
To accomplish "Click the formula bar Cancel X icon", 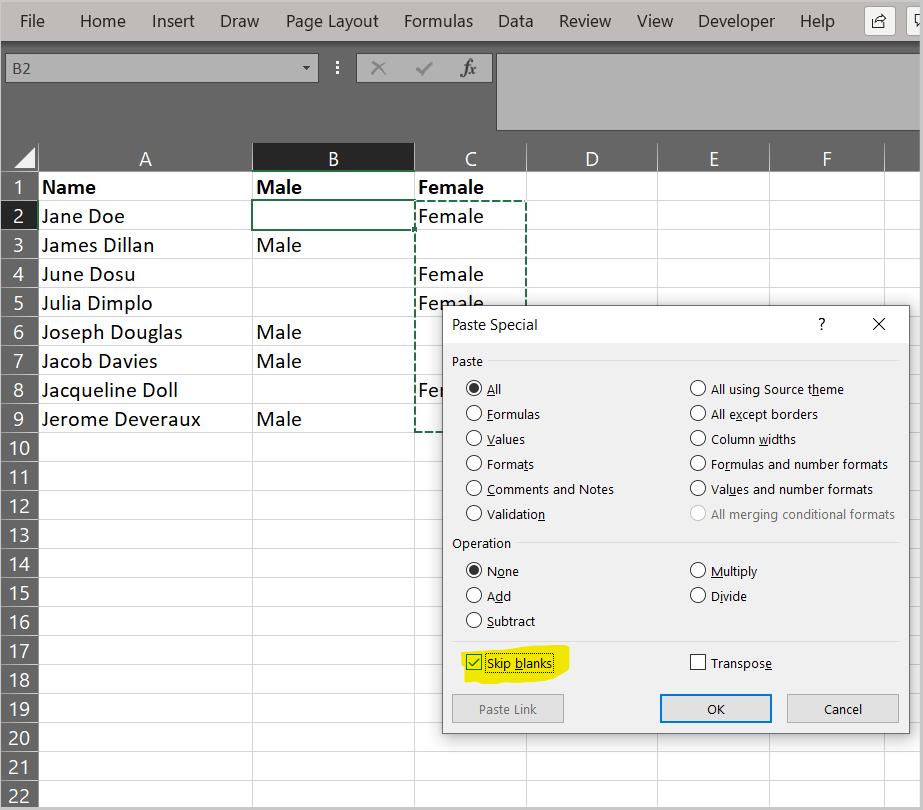I will [379, 68].
